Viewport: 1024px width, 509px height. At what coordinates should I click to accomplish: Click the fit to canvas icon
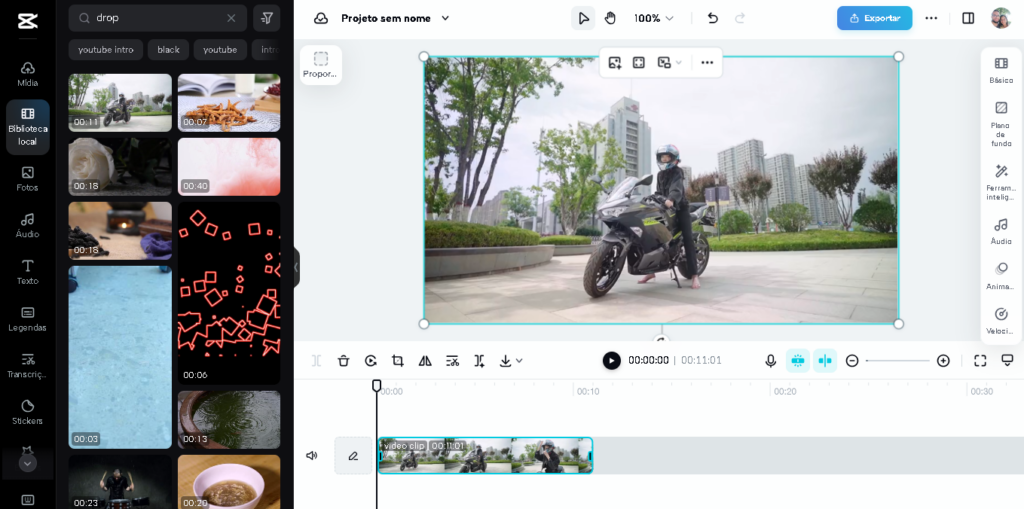tap(639, 63)
